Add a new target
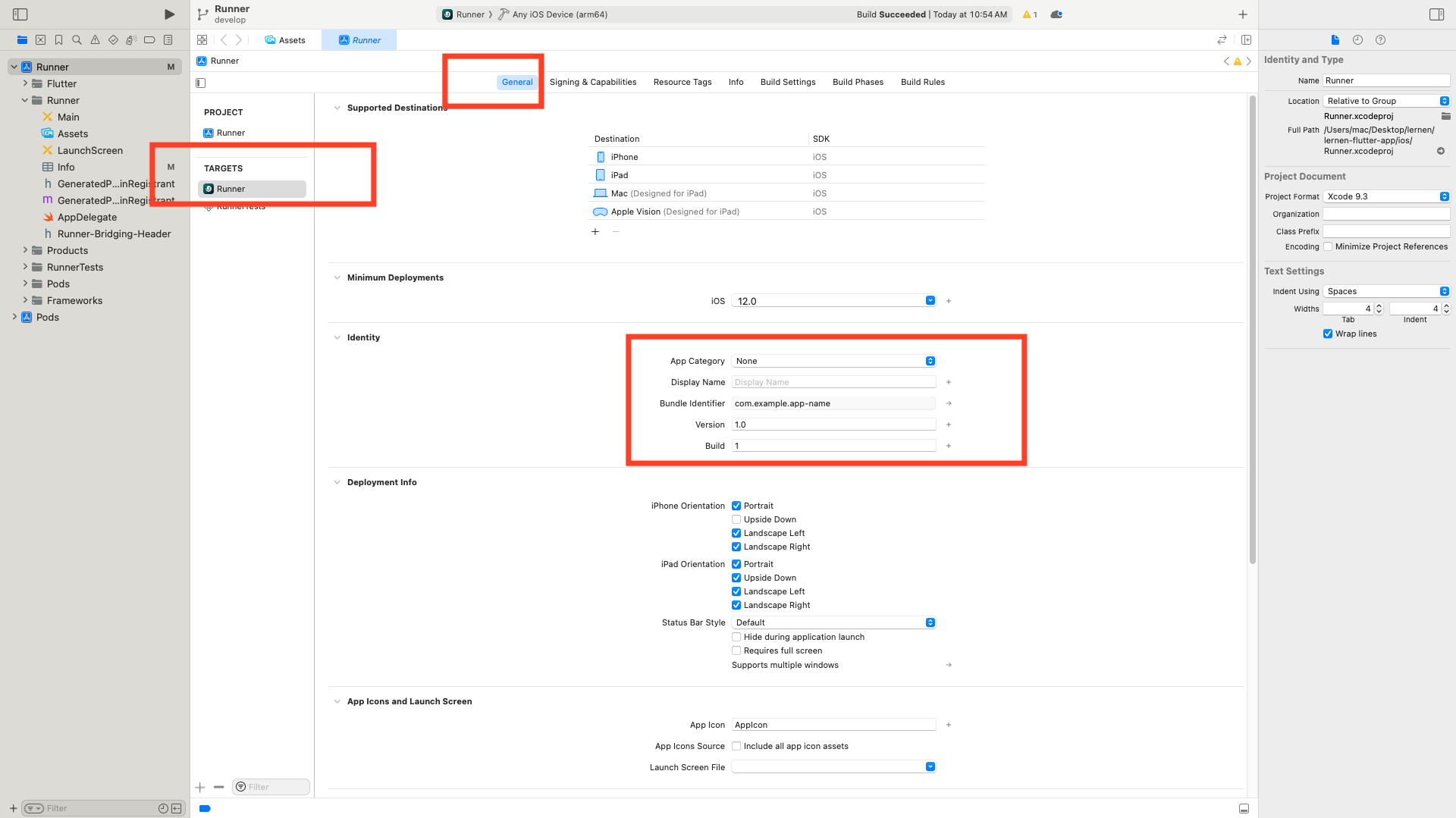 [x=200, y=787]
